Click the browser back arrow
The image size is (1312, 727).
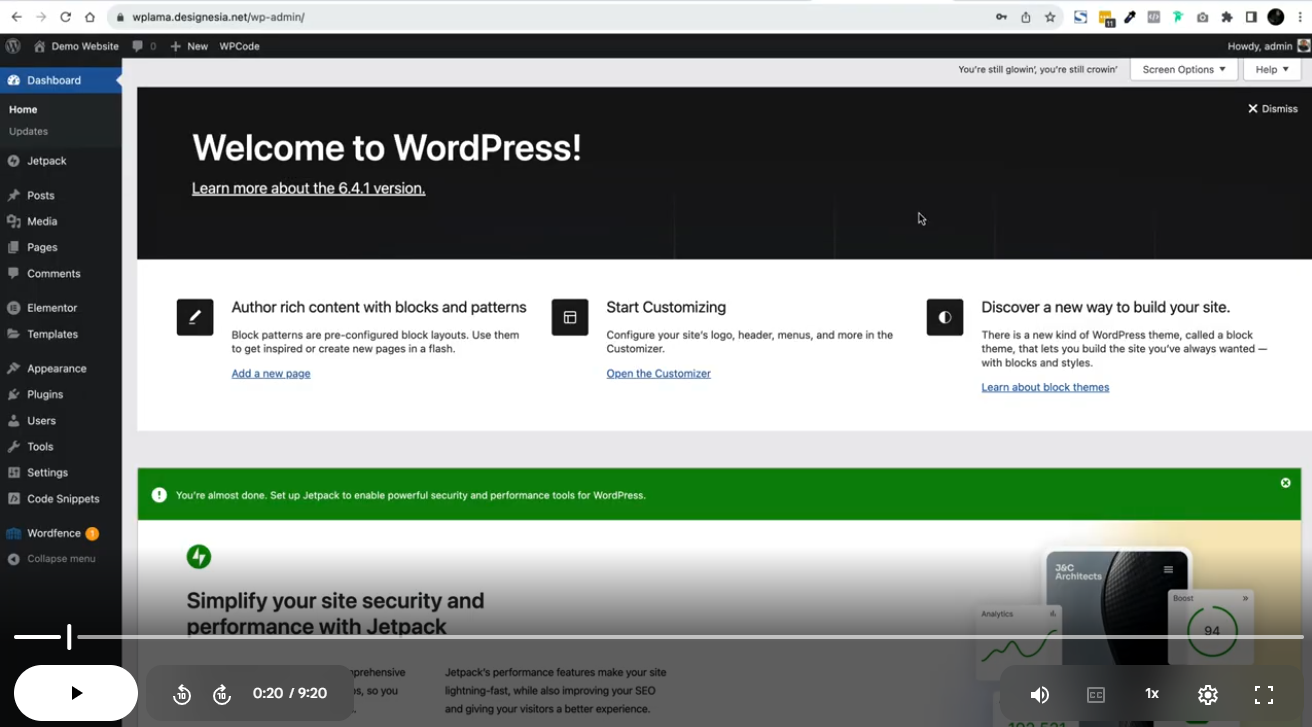click(x=16, y=17)
